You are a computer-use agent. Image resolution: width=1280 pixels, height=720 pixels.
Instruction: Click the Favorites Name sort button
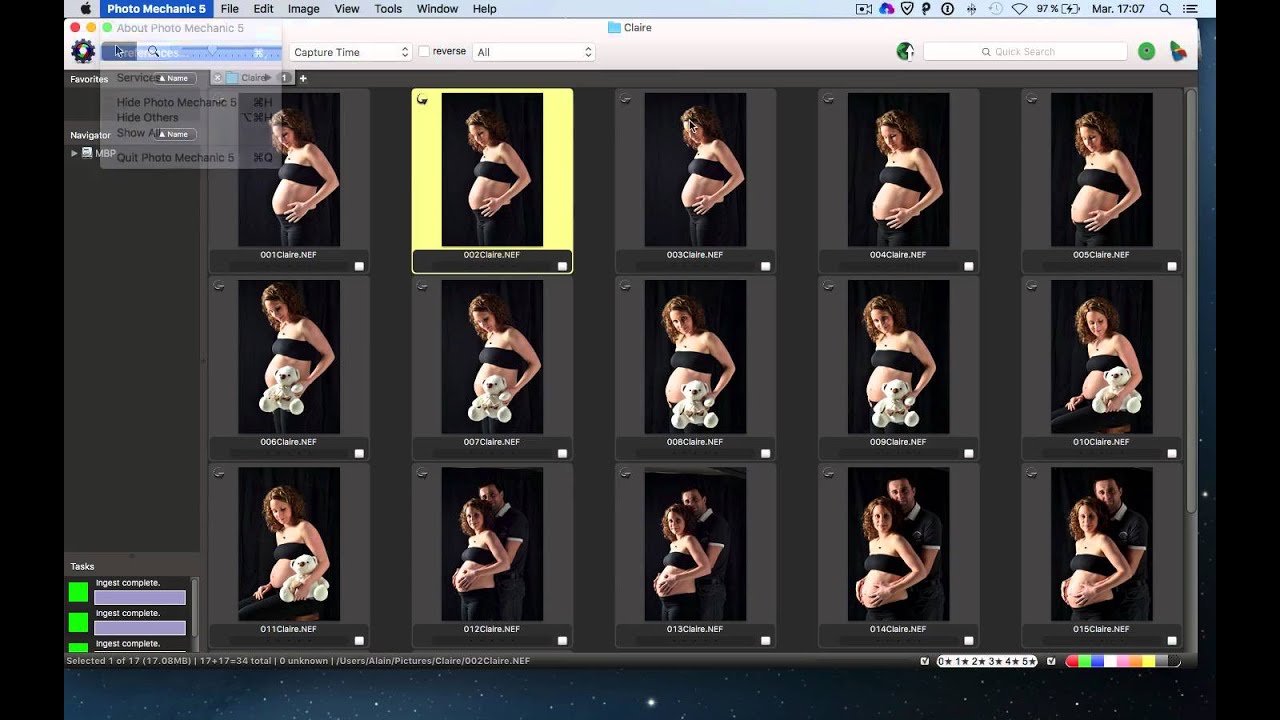coord(174,78)
